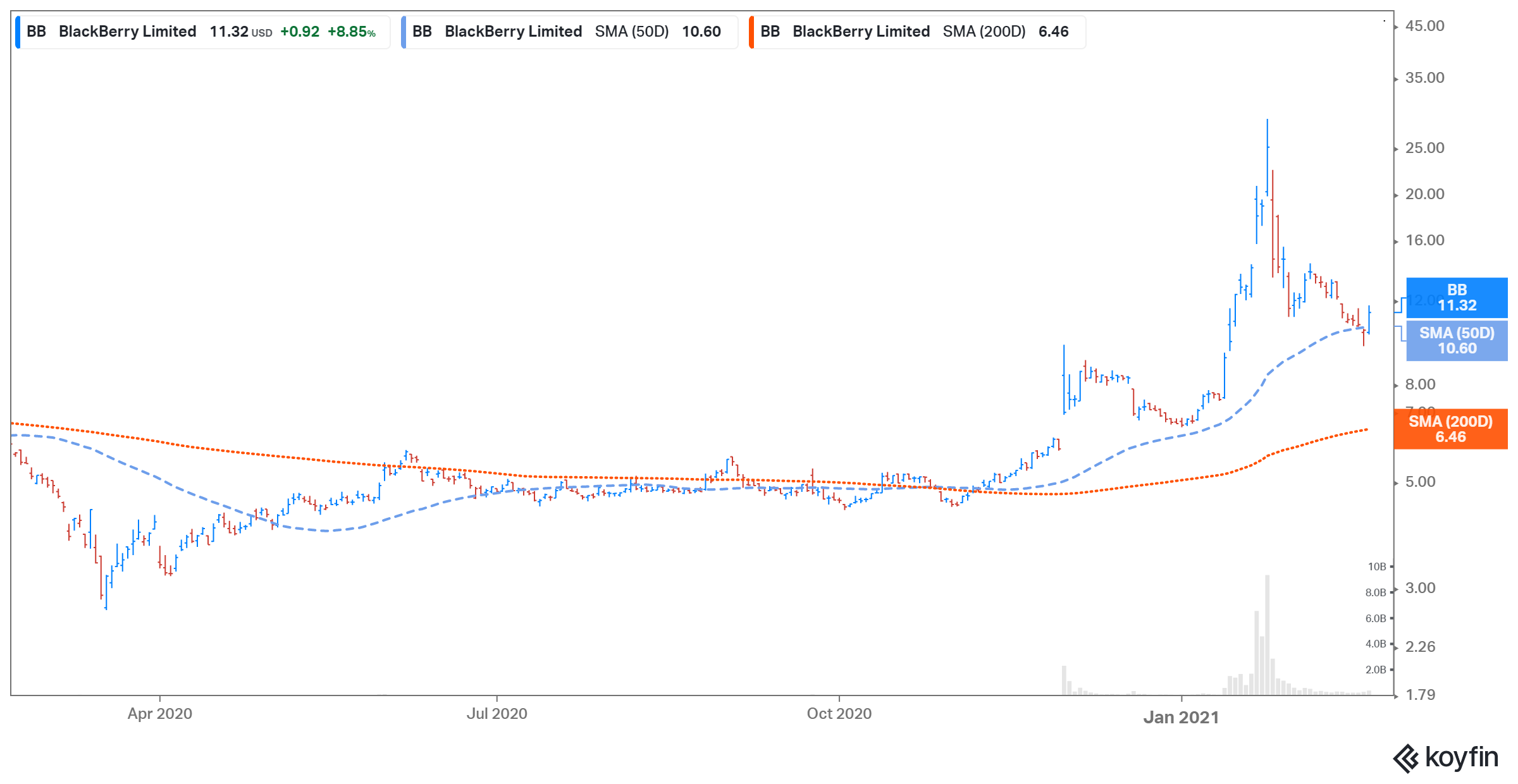The height and width of the screenshot is (784, 1518).
Task: Select the SMA (200D) legend box
Action: (x=917, y=32)
